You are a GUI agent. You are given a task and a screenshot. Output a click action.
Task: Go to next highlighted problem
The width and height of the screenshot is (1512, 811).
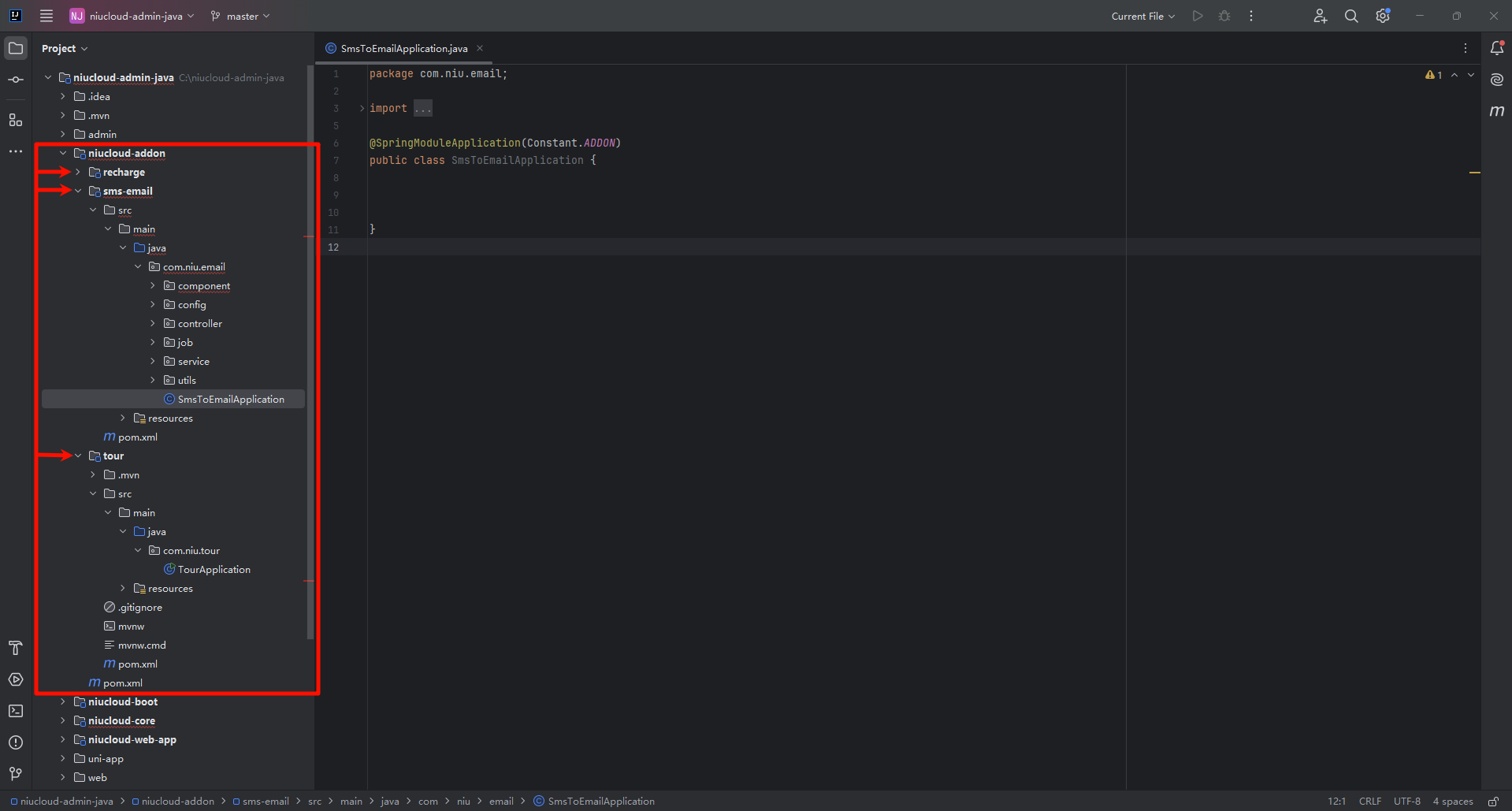point(1471,75)
